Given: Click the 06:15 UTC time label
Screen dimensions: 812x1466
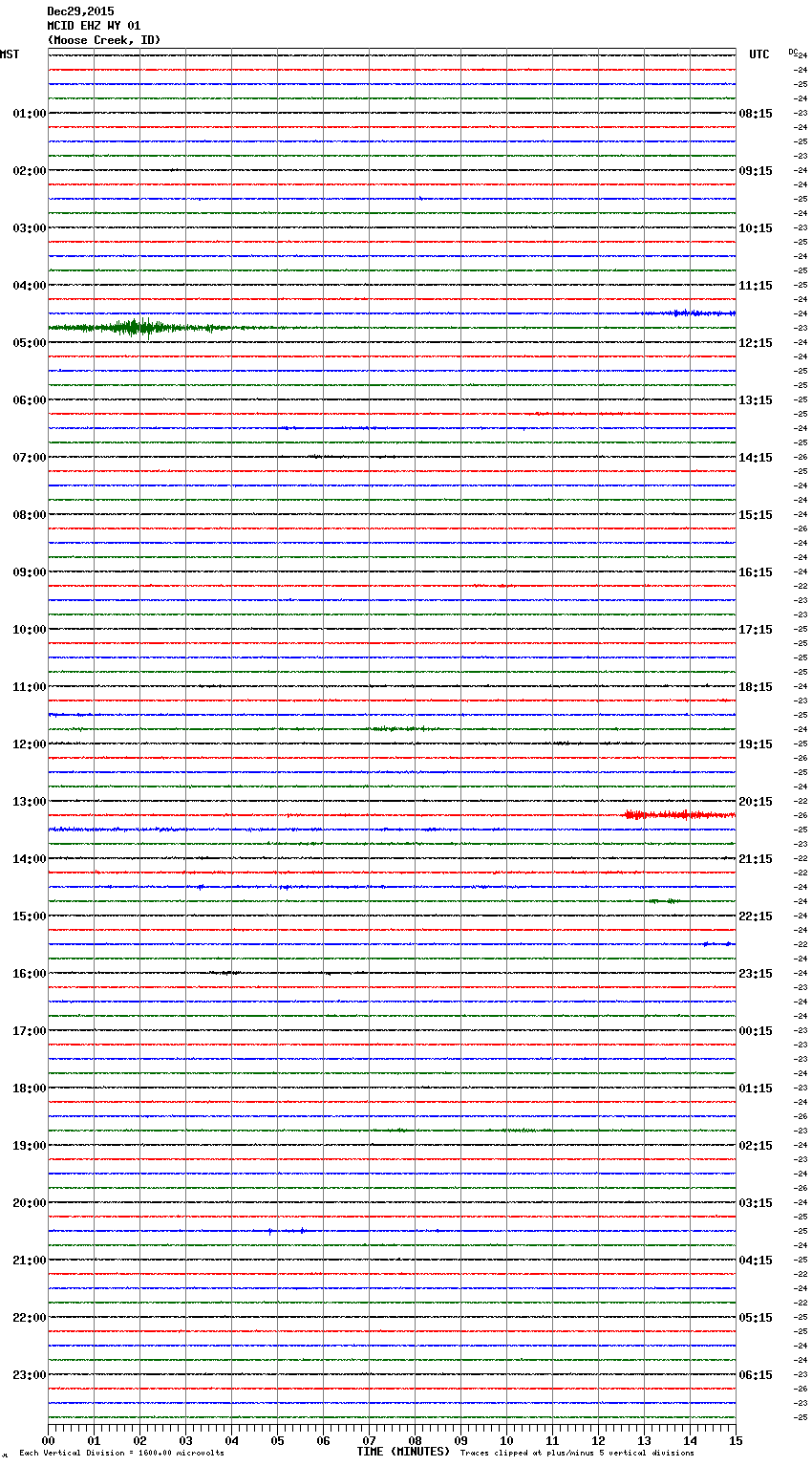Looking at the screenshot, I should (756, 1375).
